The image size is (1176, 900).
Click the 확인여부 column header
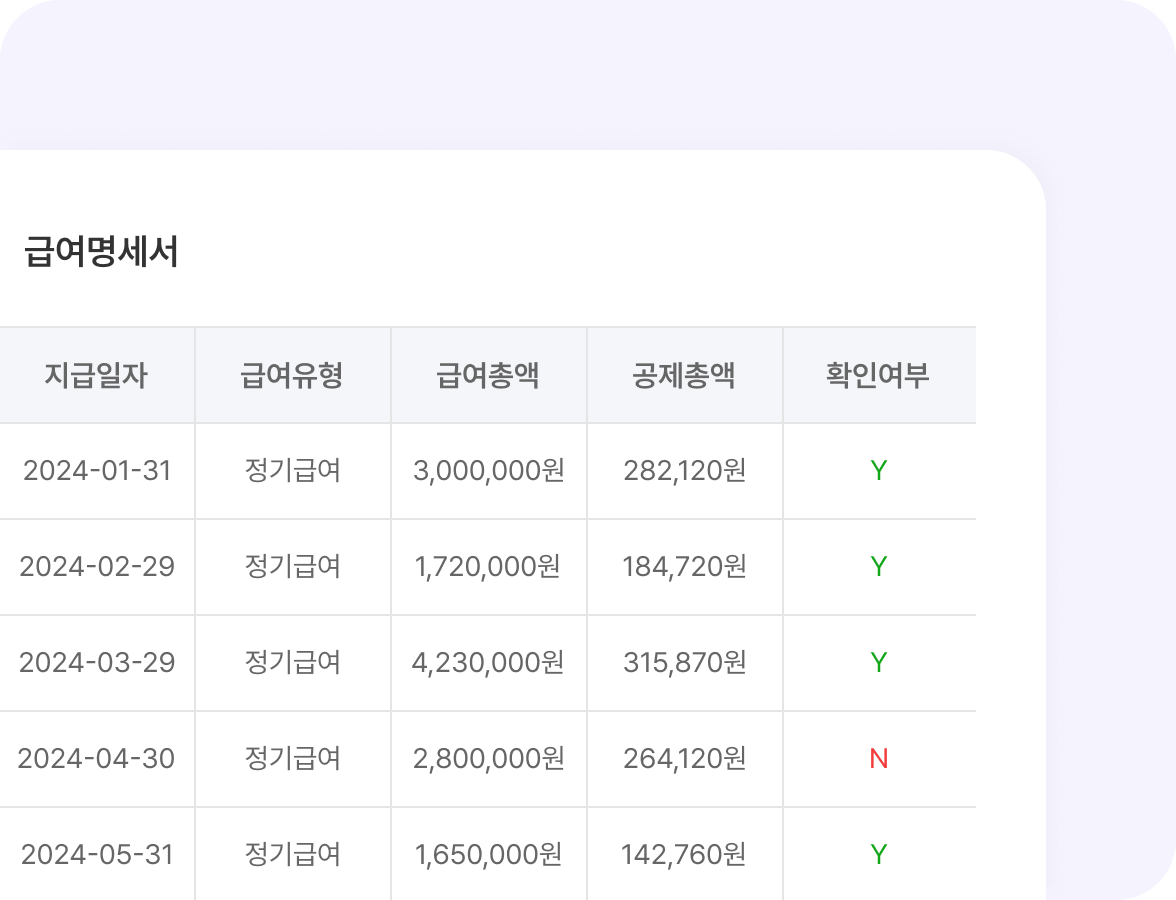(x=878, y=376)
